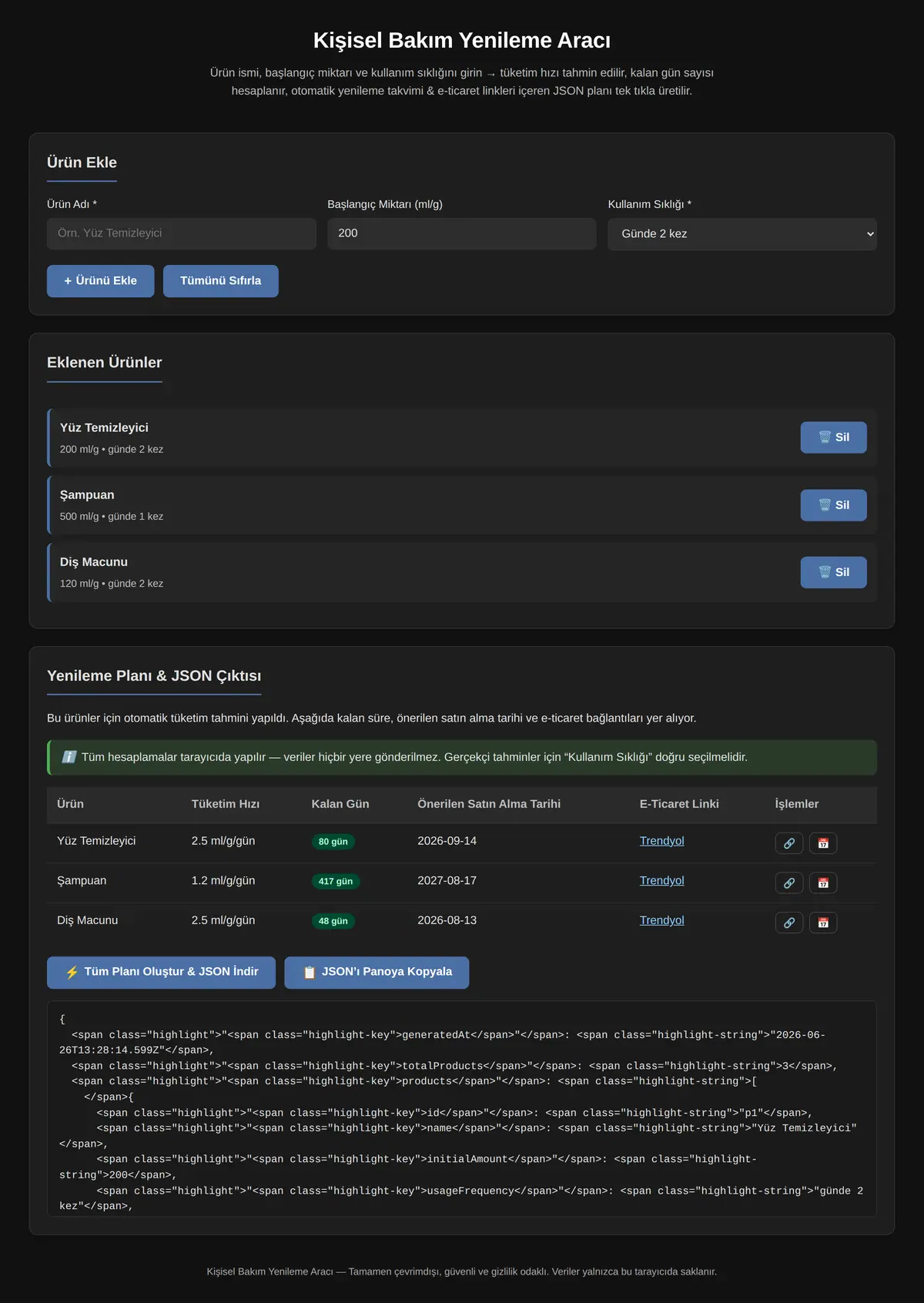Viewport: 924px width, 1303px height.
Task: Click Tüm Planı Oluştur & JSON İndir
Action: 161,973
